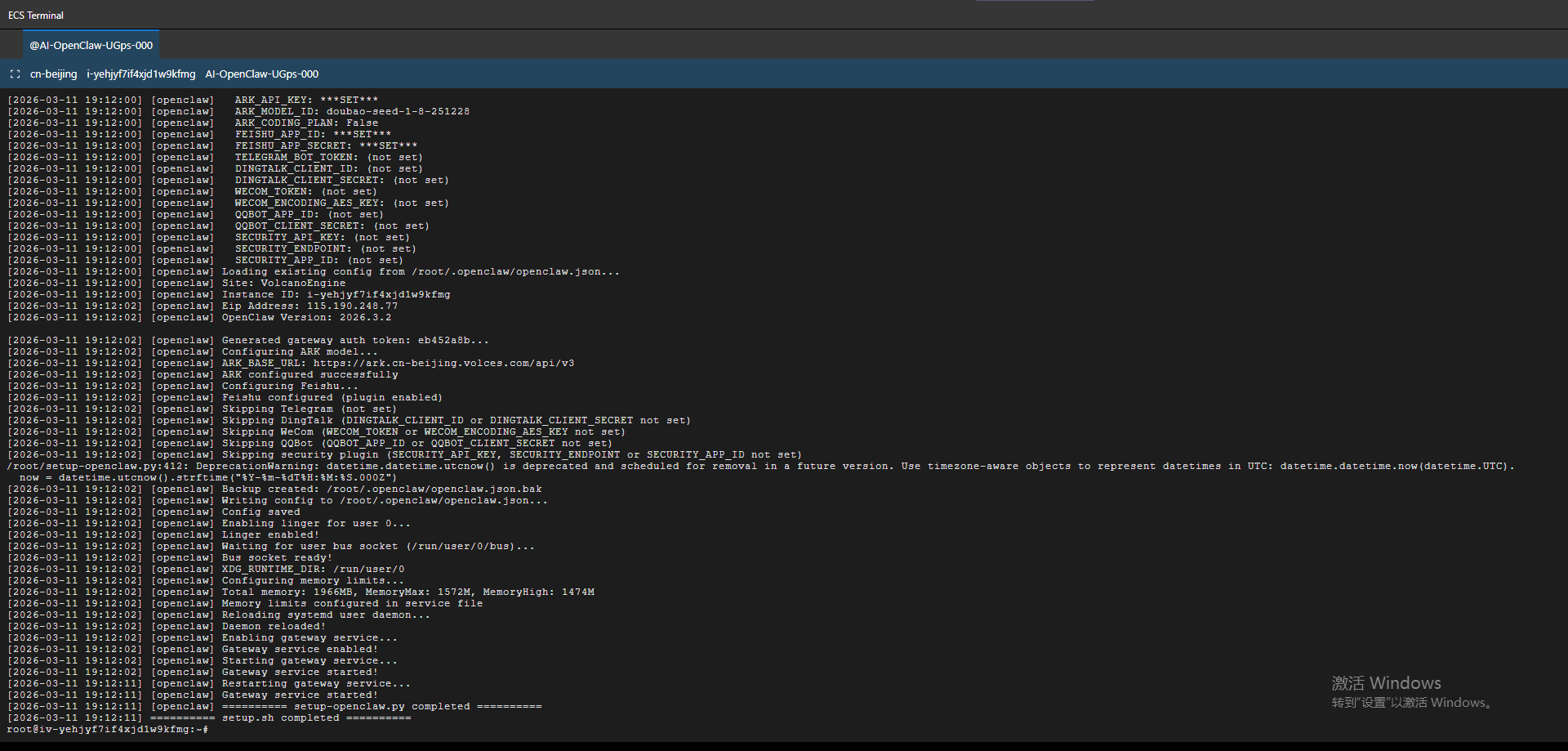Click the Feishu configured (plugin enabled) line
The height and width of the screenshot is (751, 1568).
[x=225, y=398]
